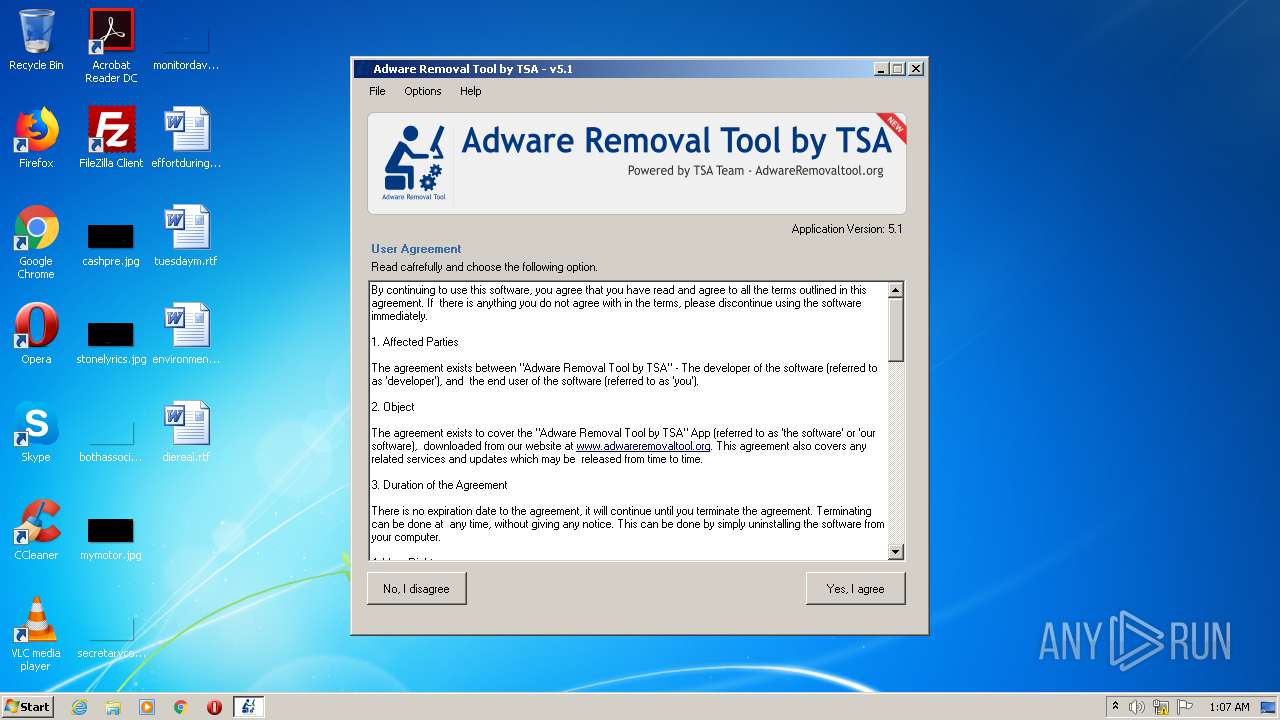
Task: Click inside the user agreement text box
Action: coord(628,421)
